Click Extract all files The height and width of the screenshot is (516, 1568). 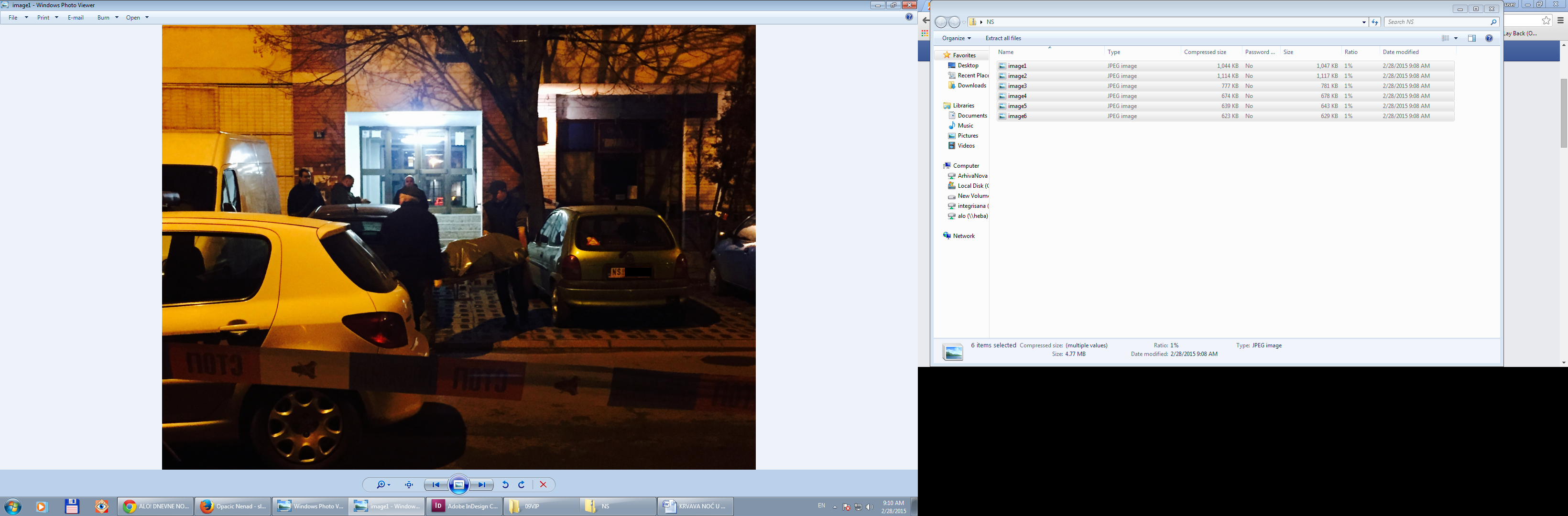pos(1003,38)
